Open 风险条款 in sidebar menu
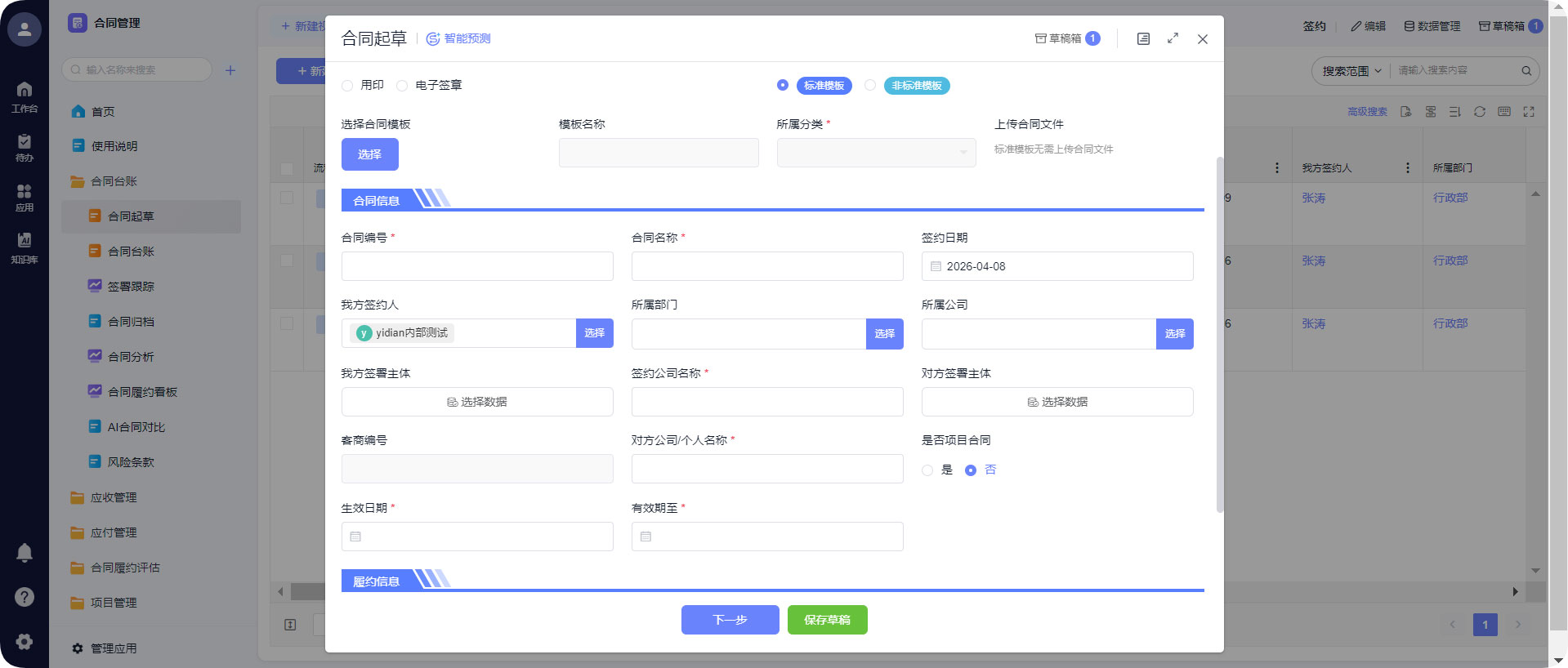 [131, 462]
